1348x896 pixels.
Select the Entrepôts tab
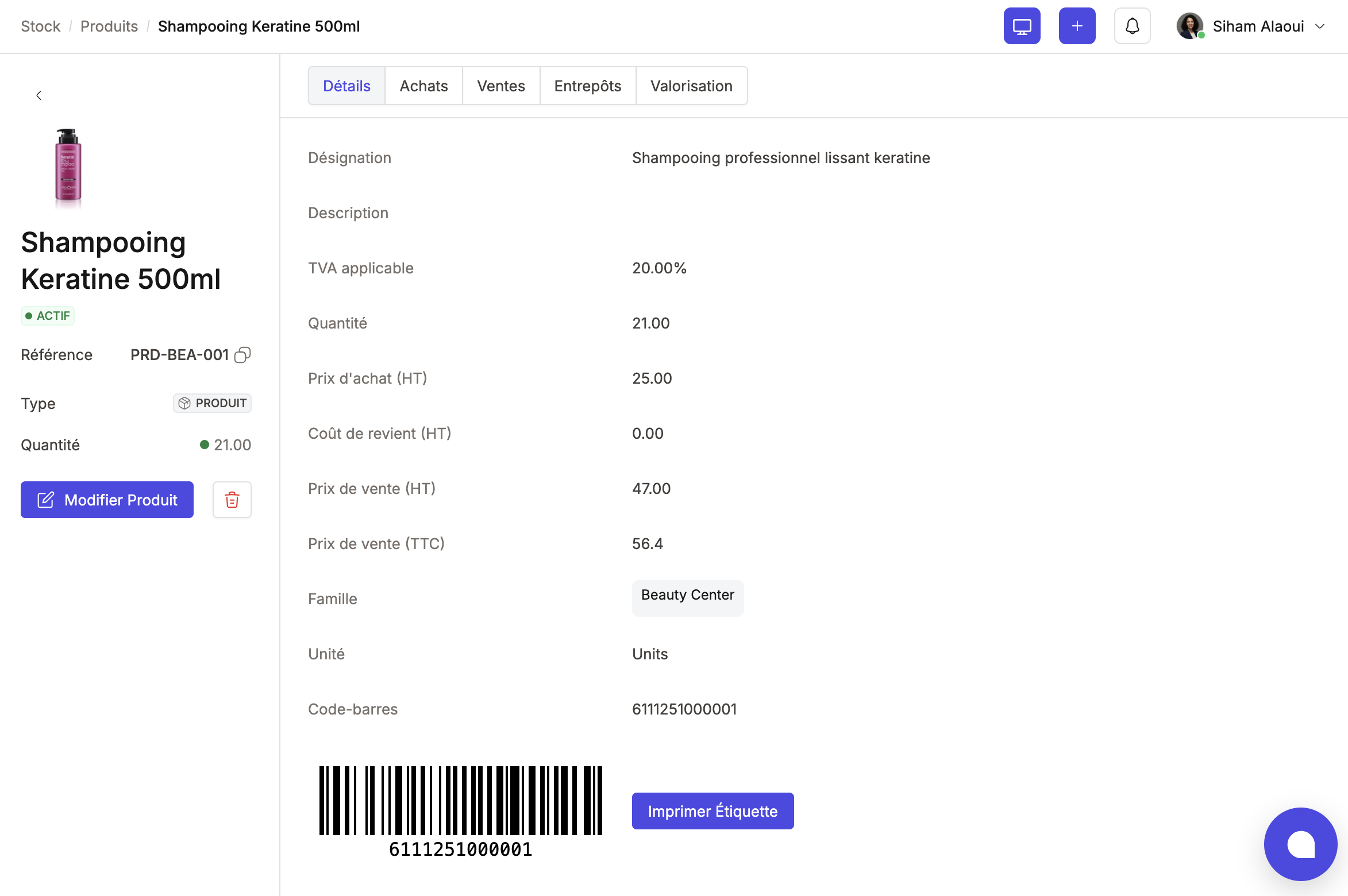(588, 86)
